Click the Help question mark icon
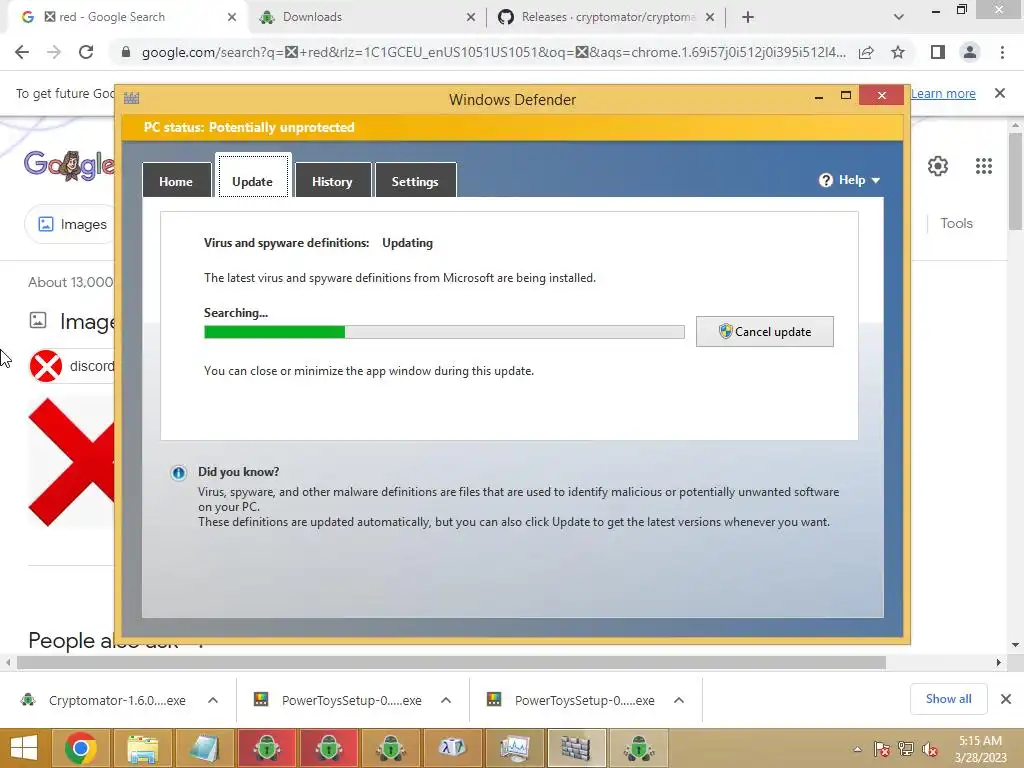Image resolution: width=1024 pixels, height=768 pixels. click(x=825, y=180)
